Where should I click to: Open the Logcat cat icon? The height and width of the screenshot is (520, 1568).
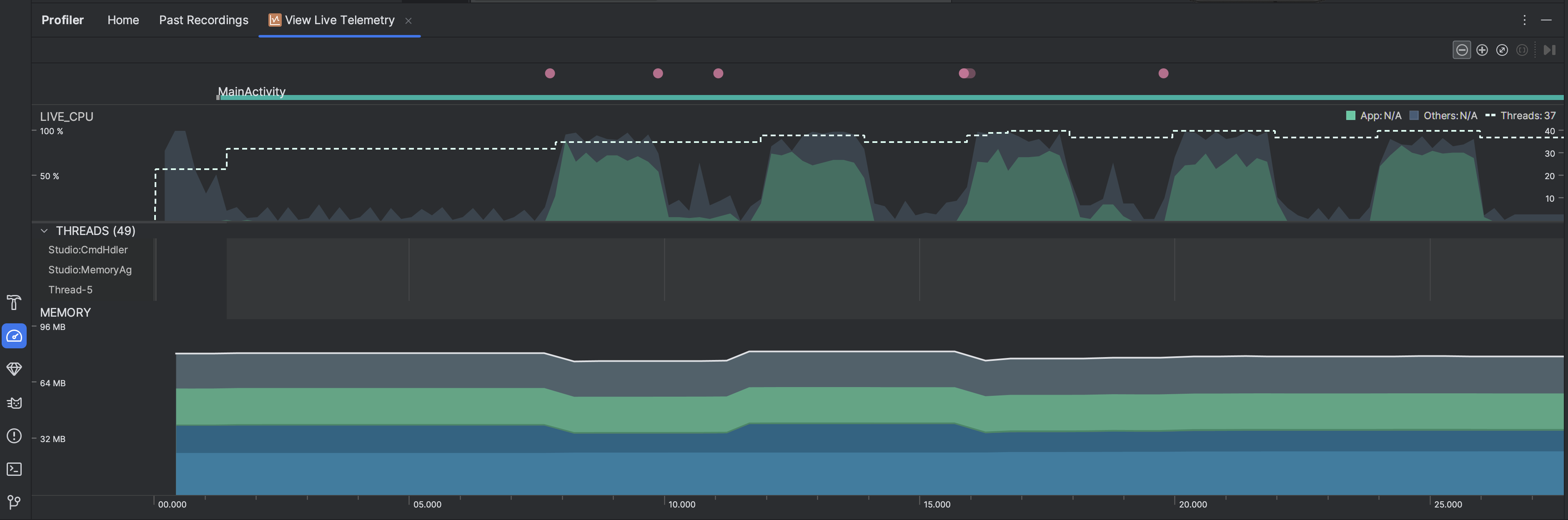(x=14, y=402)
